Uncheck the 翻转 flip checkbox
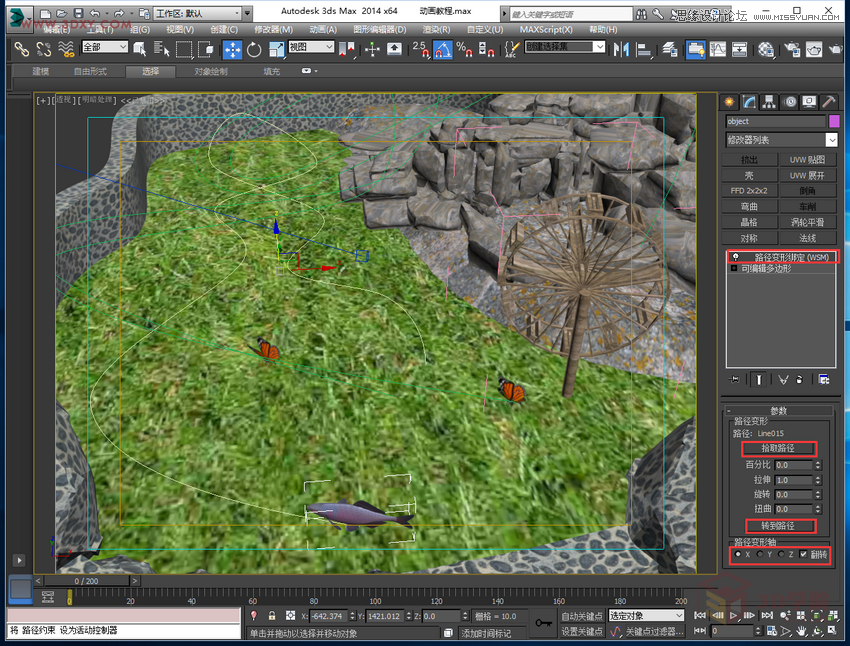 tap(803, 554)
